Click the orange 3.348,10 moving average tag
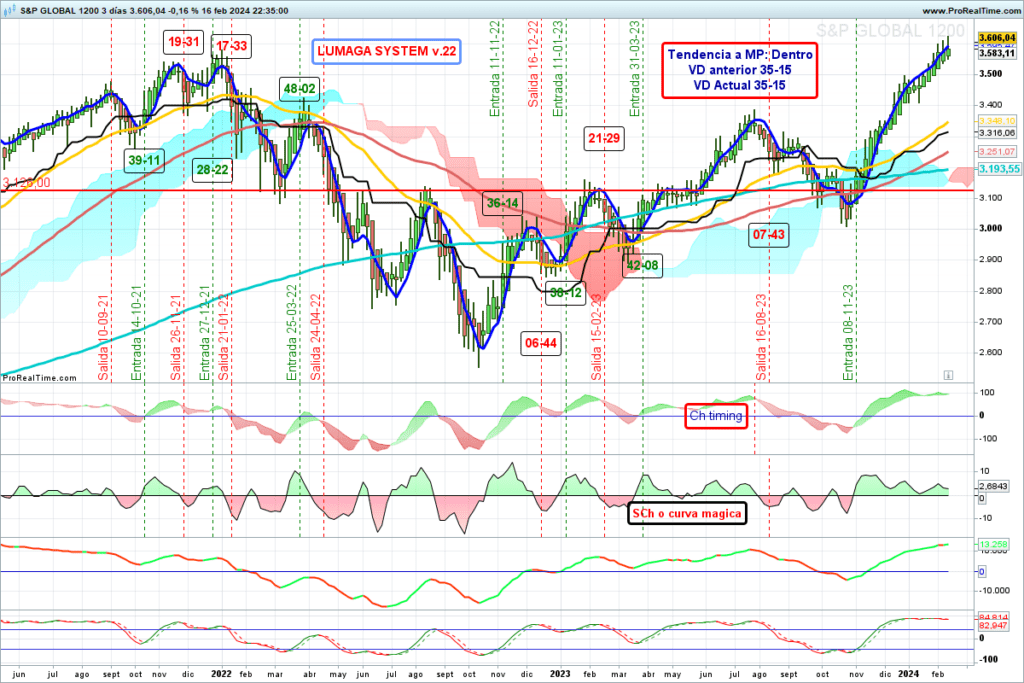The height and width of the screenshot is (683, 1024). point(997,121)
